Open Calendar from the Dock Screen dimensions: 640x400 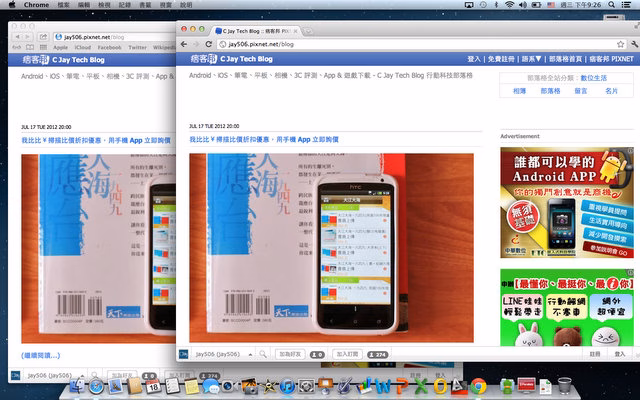(153, 386)
